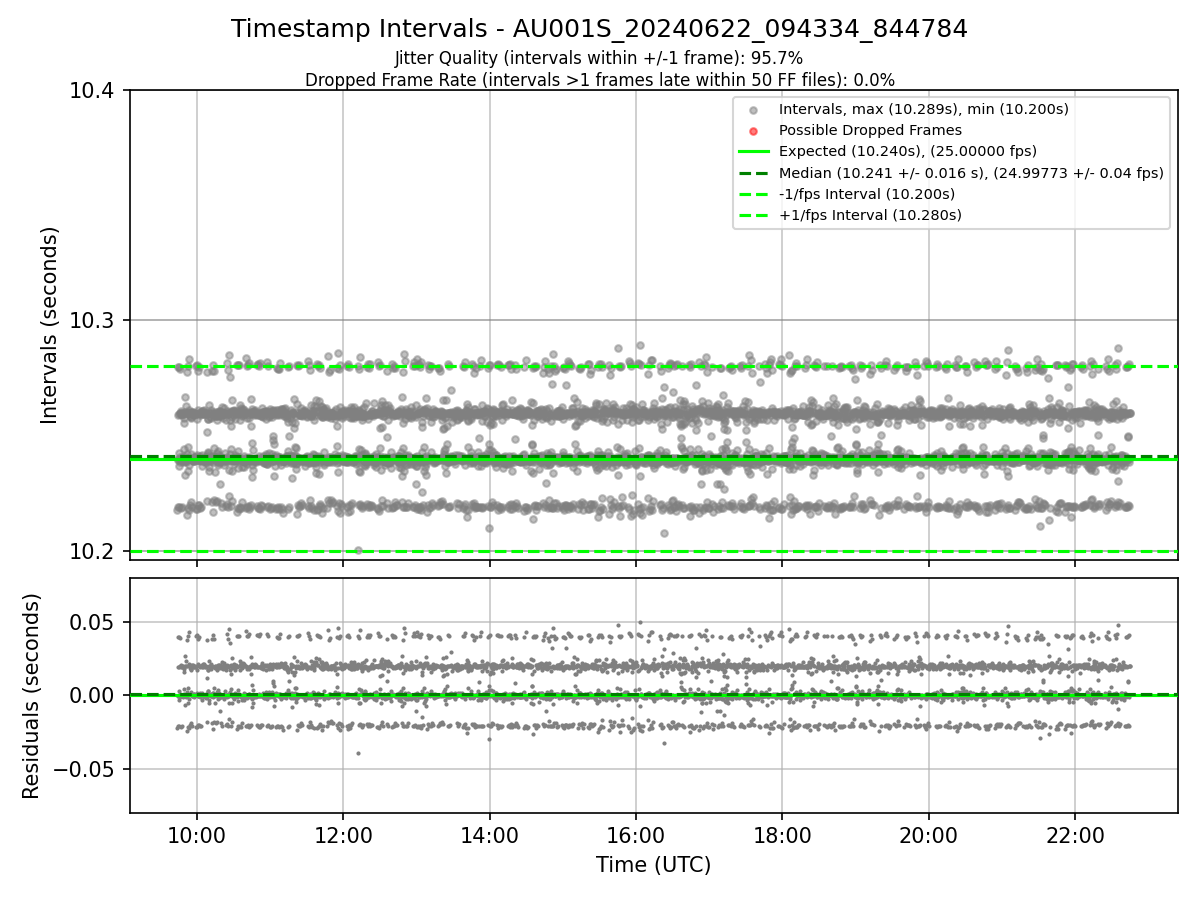Click the legend entry "Expected (10.240s), (25.00000 fps)"

(907, 151)
